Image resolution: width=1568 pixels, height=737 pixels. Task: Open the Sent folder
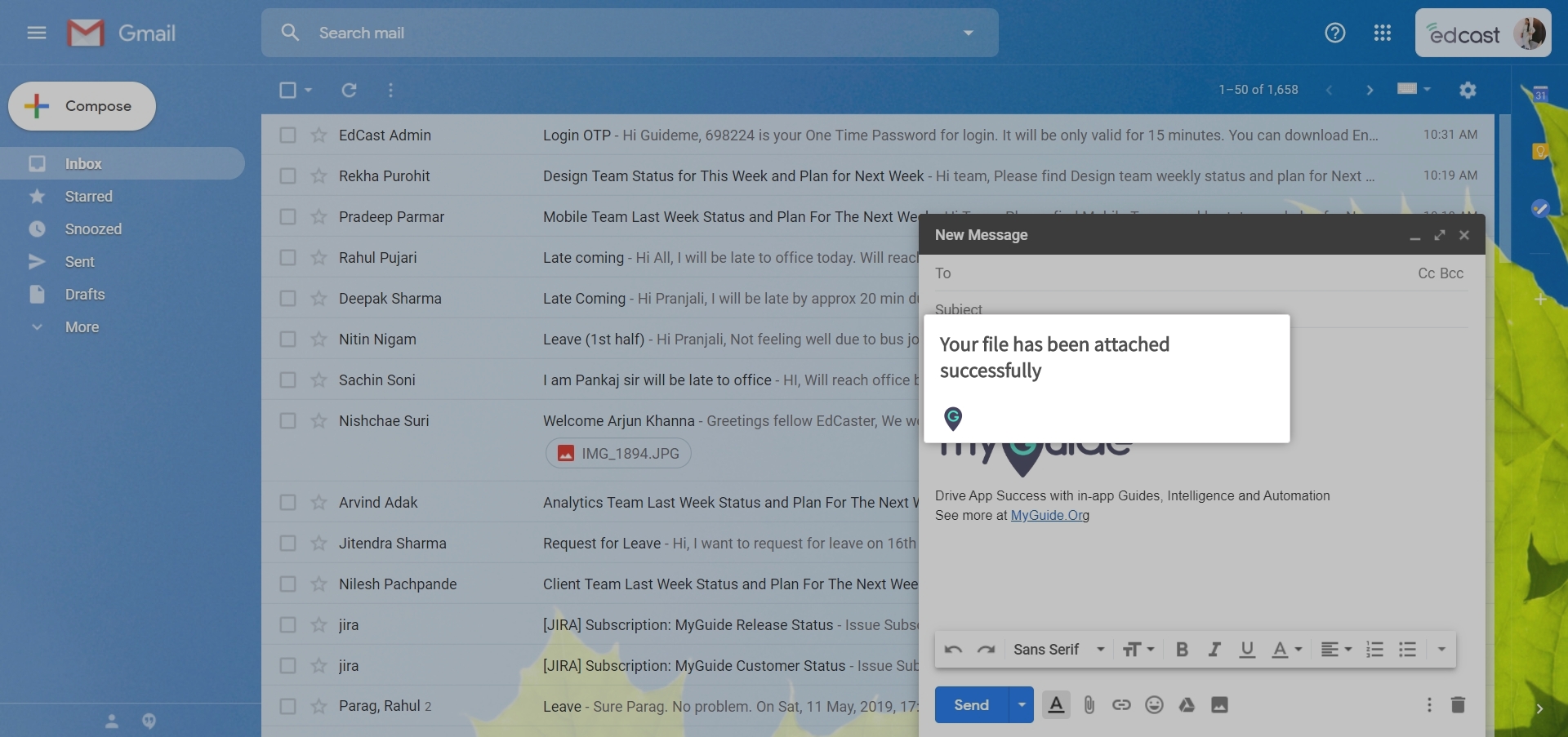point(80,261)
